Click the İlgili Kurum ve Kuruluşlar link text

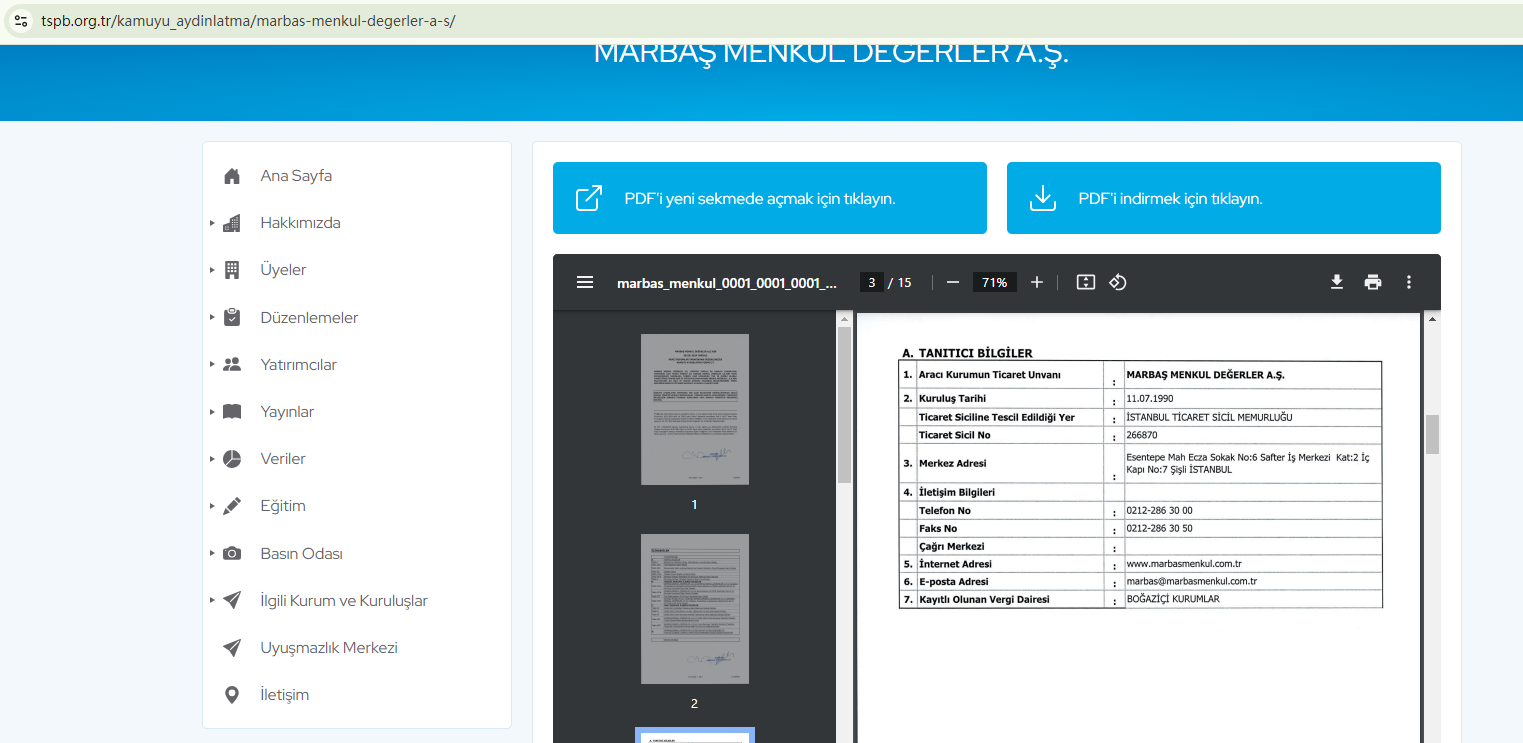[x=344, y=601]
